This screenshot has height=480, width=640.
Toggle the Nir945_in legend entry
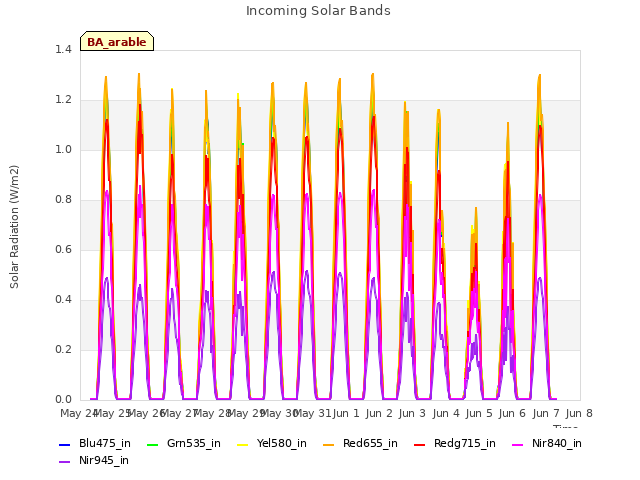[94, 460]
